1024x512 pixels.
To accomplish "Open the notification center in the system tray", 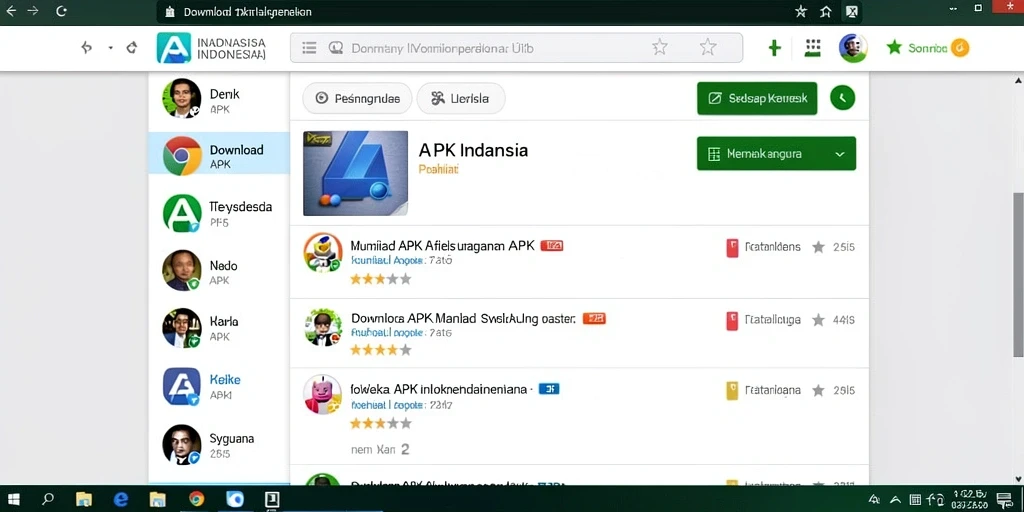I will 1004,500.
